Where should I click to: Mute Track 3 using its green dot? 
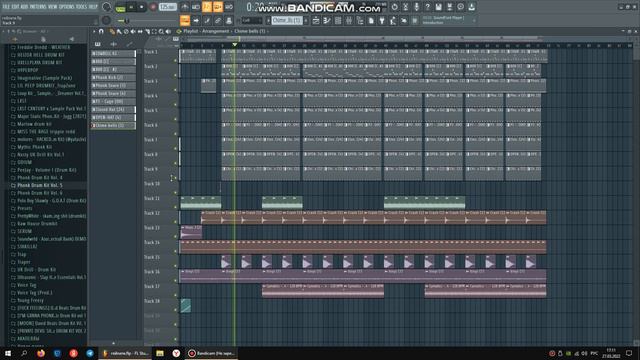click(x=176, y=90)
